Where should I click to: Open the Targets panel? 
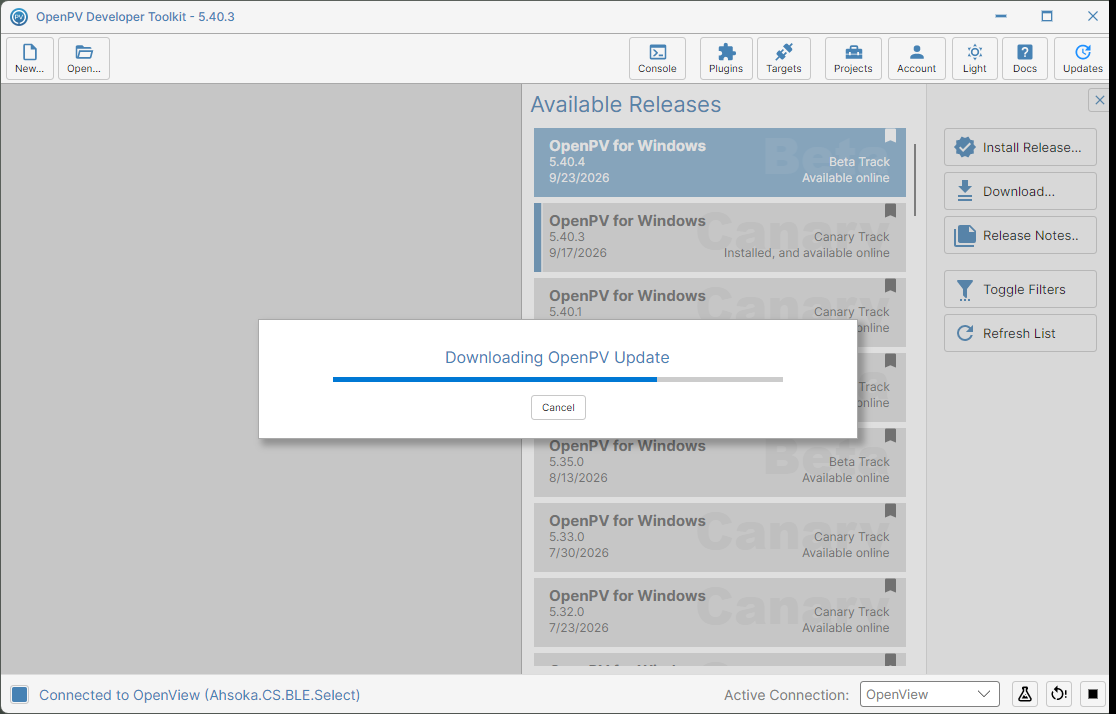pyautogui.click(x=784, y=58)
